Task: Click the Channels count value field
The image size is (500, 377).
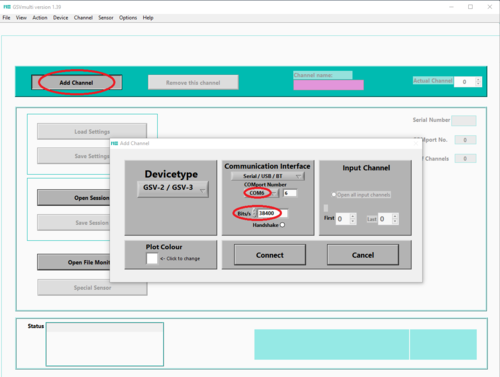Action: [465, 159]
